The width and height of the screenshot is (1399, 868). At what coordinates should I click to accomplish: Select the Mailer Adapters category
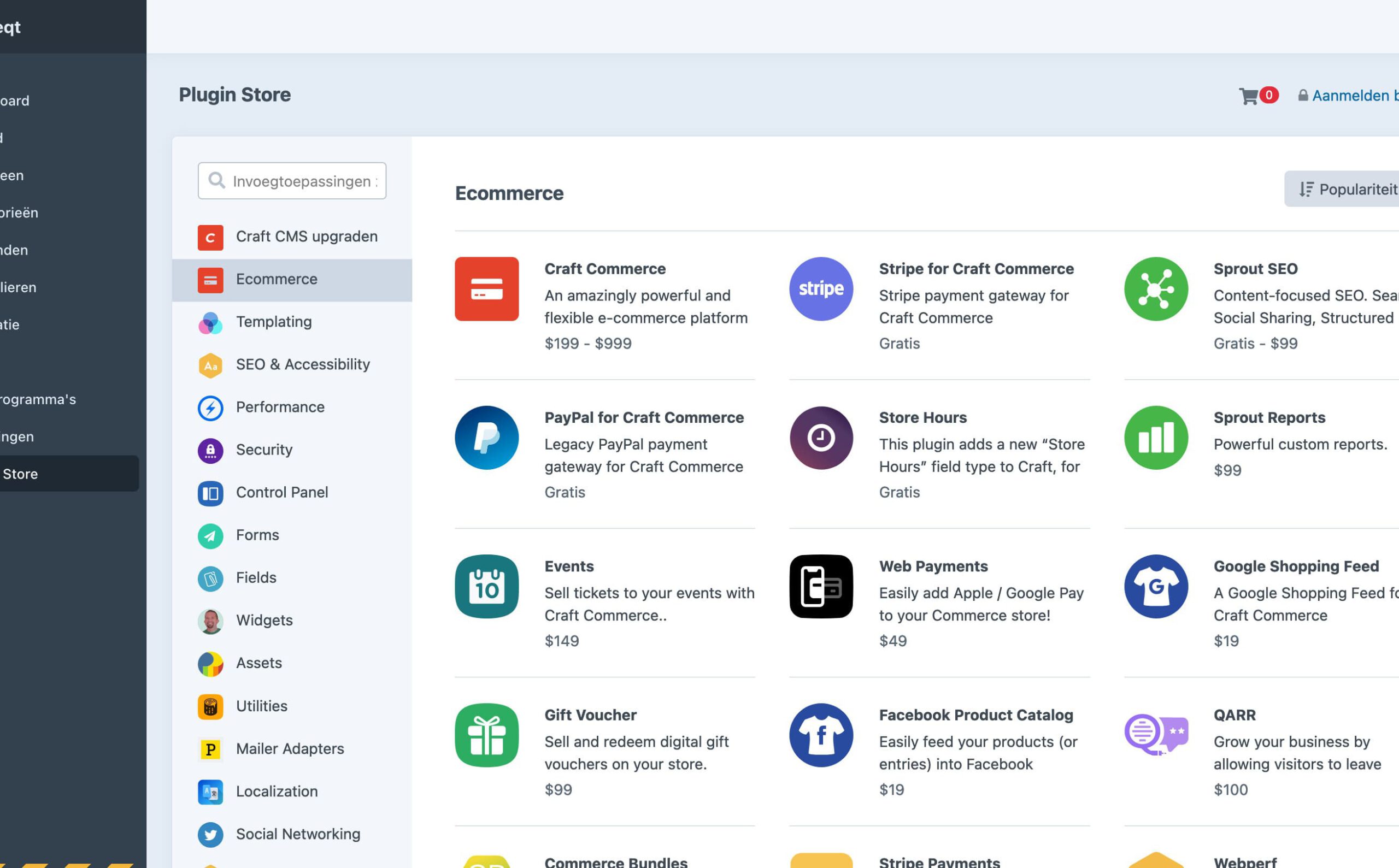pyautogui.click(x=292, y=749)
